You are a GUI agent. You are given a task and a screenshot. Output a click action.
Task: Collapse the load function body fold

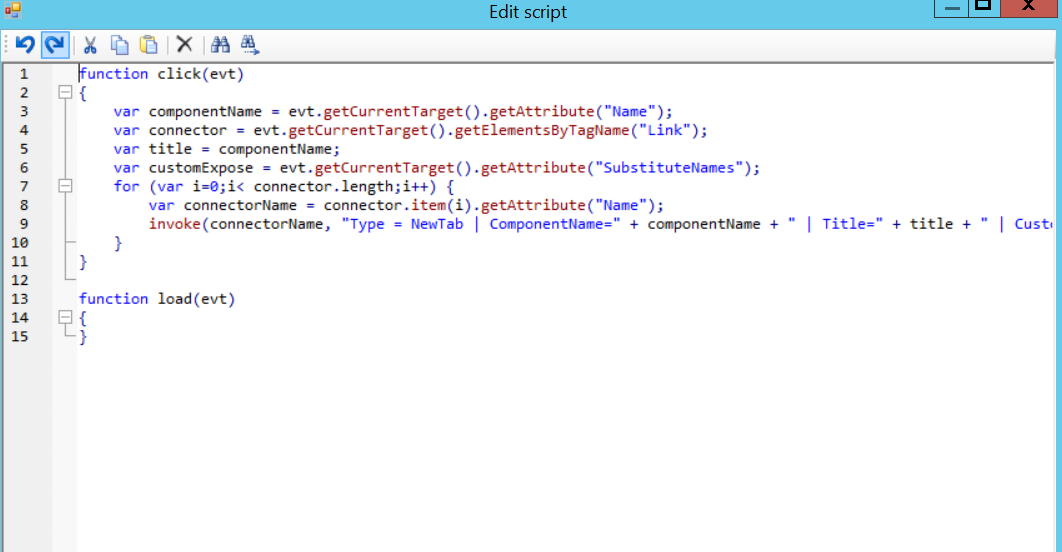[x=65, y=318]
